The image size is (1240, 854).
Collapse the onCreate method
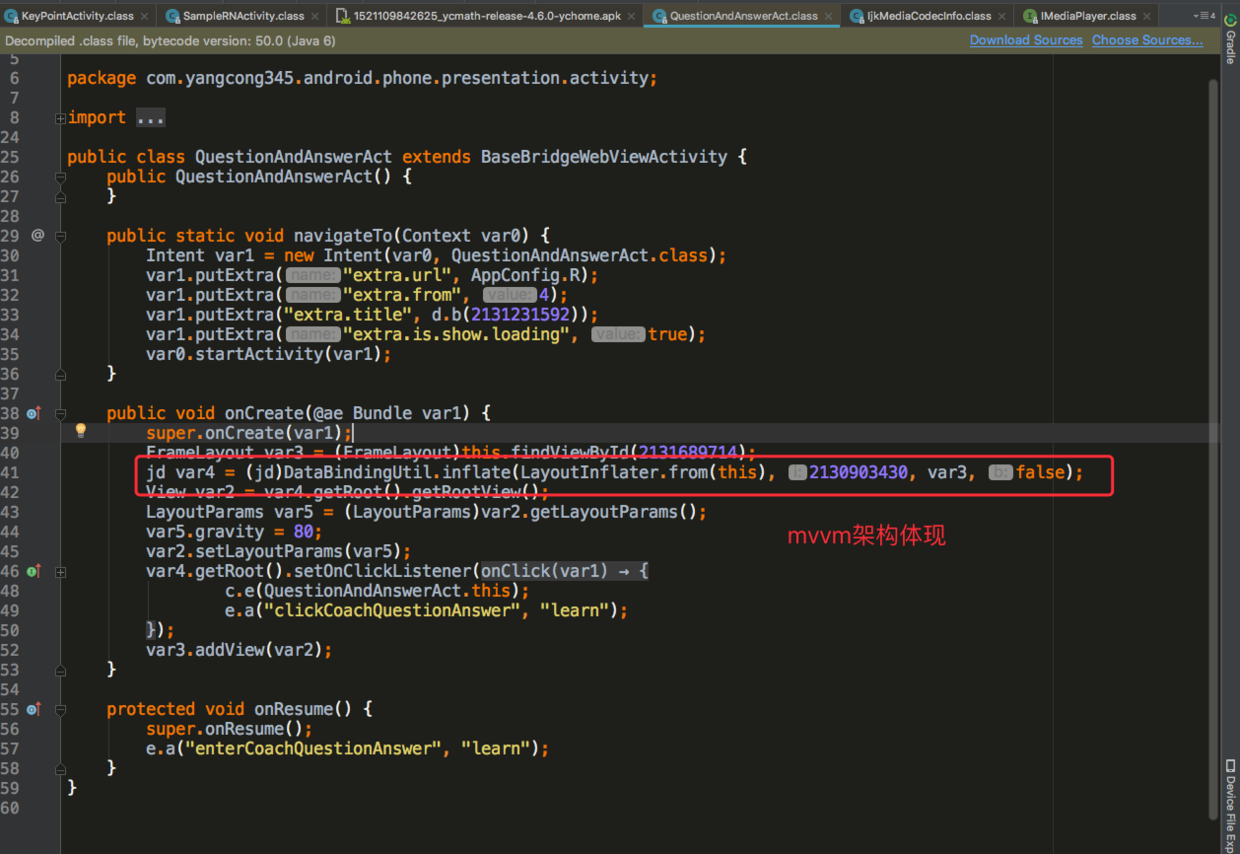[61, 413]
